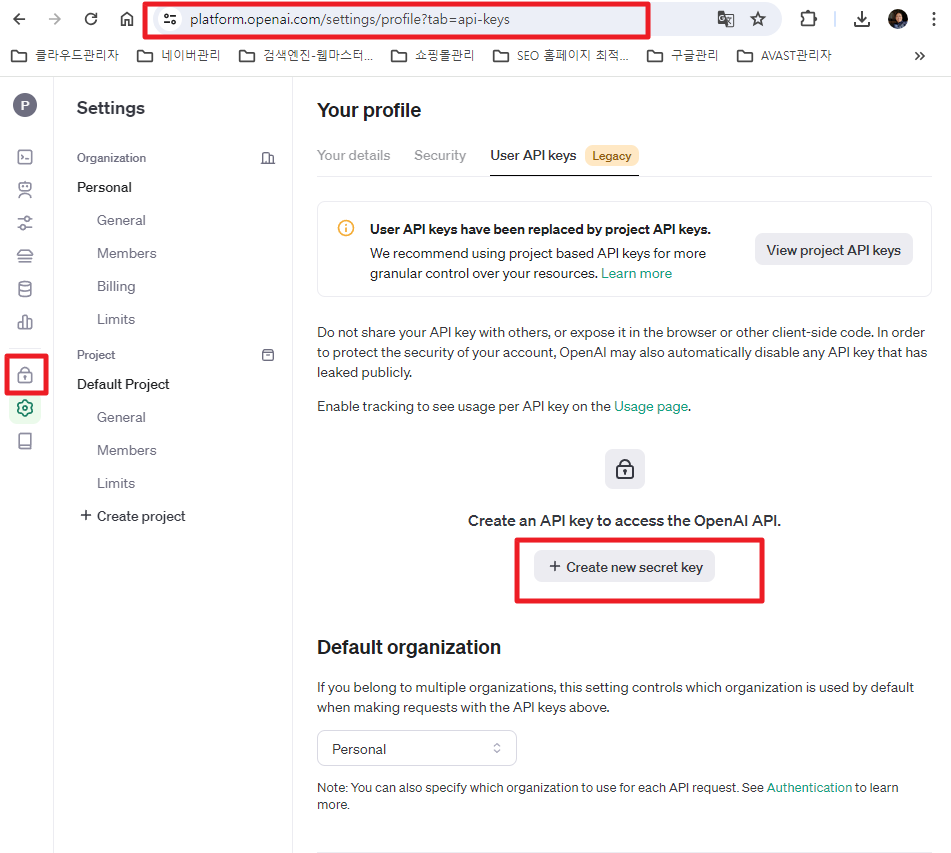Image resolution: width=951 pixels, height=853 pixels.
Task: Open the extensions puzzle icon
Action: (x=808, y=19)
